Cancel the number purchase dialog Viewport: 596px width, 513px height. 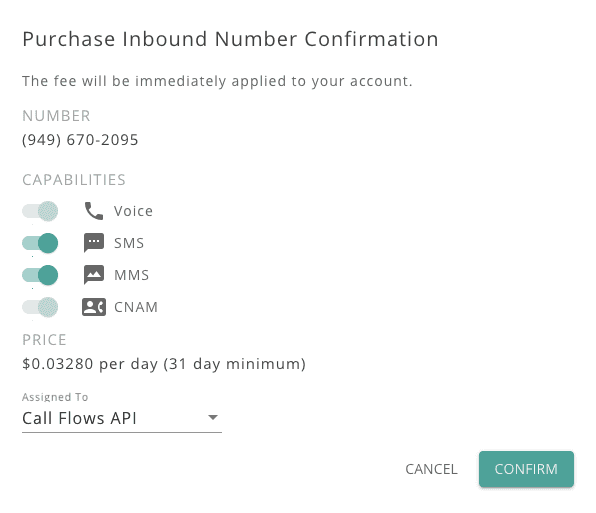(431, 469)
